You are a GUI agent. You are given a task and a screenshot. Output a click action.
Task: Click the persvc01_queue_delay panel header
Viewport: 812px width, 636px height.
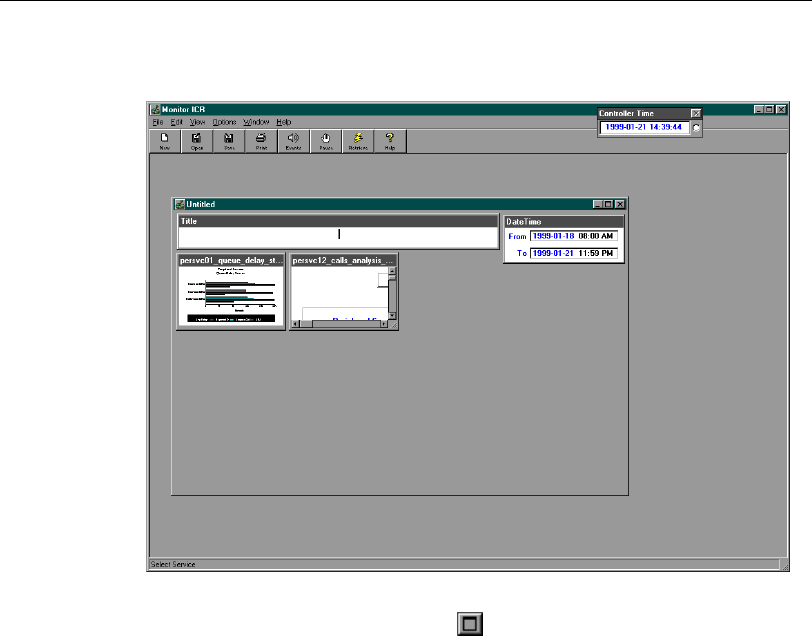[x=231, y=261]
